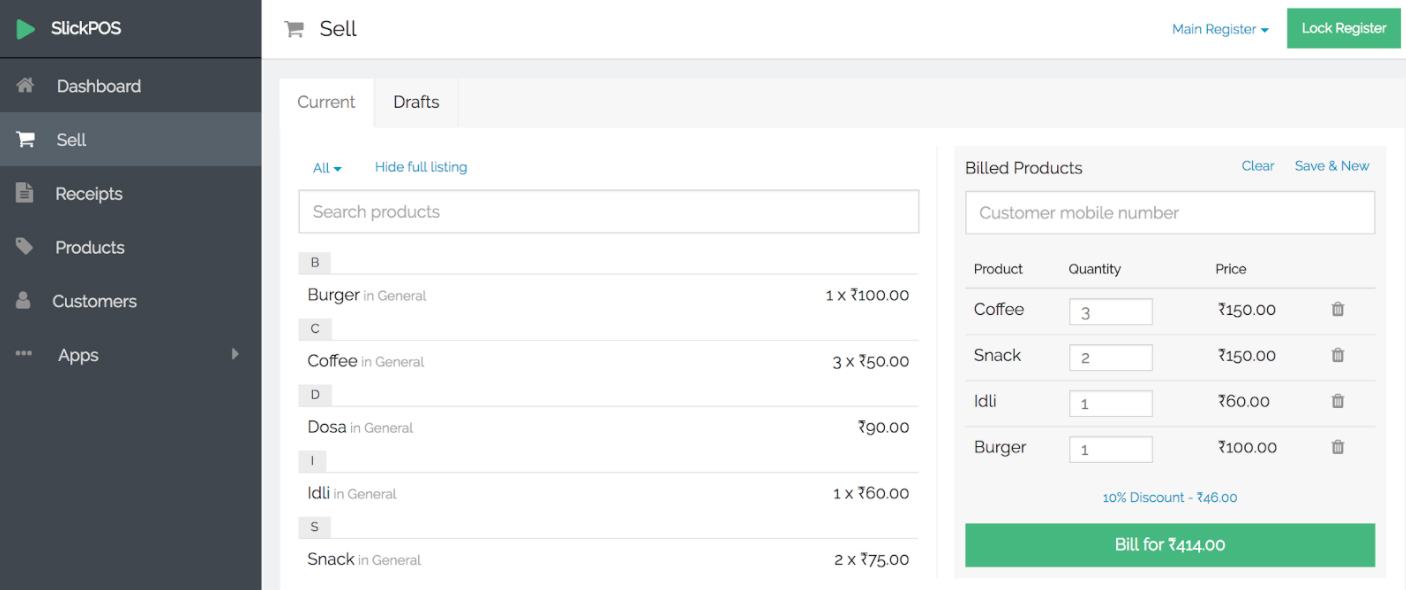Click the 10% Discount link
This screenshot has height=590, width=1406.
(1169, 497)
